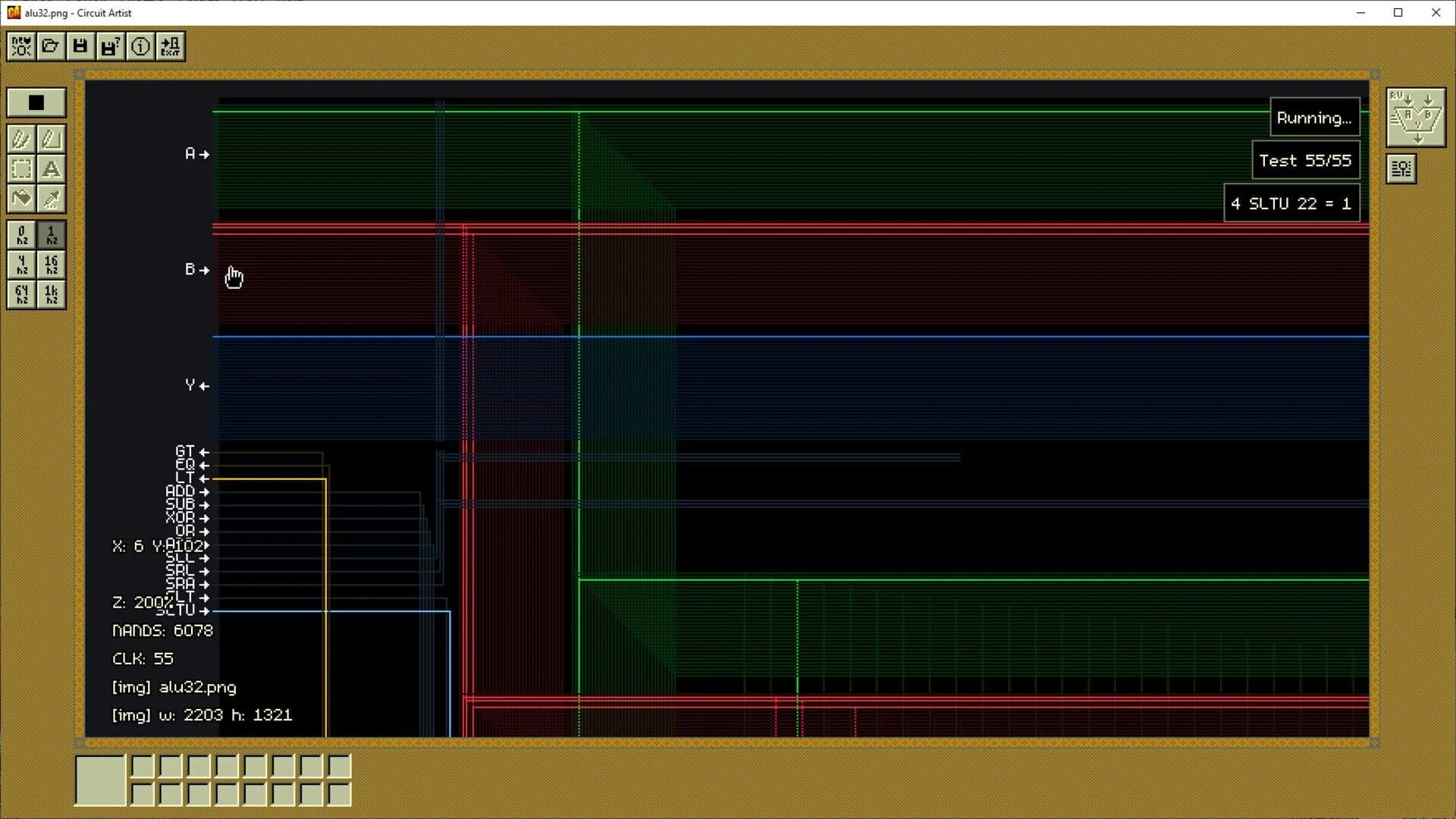
Task: Open a file using the folder icon
Action: (x=50, y=45)
